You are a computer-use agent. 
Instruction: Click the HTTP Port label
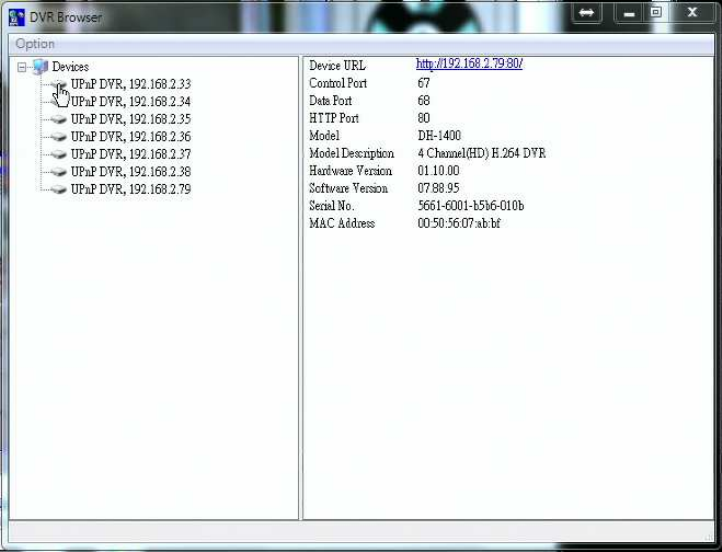click(334, 118)
